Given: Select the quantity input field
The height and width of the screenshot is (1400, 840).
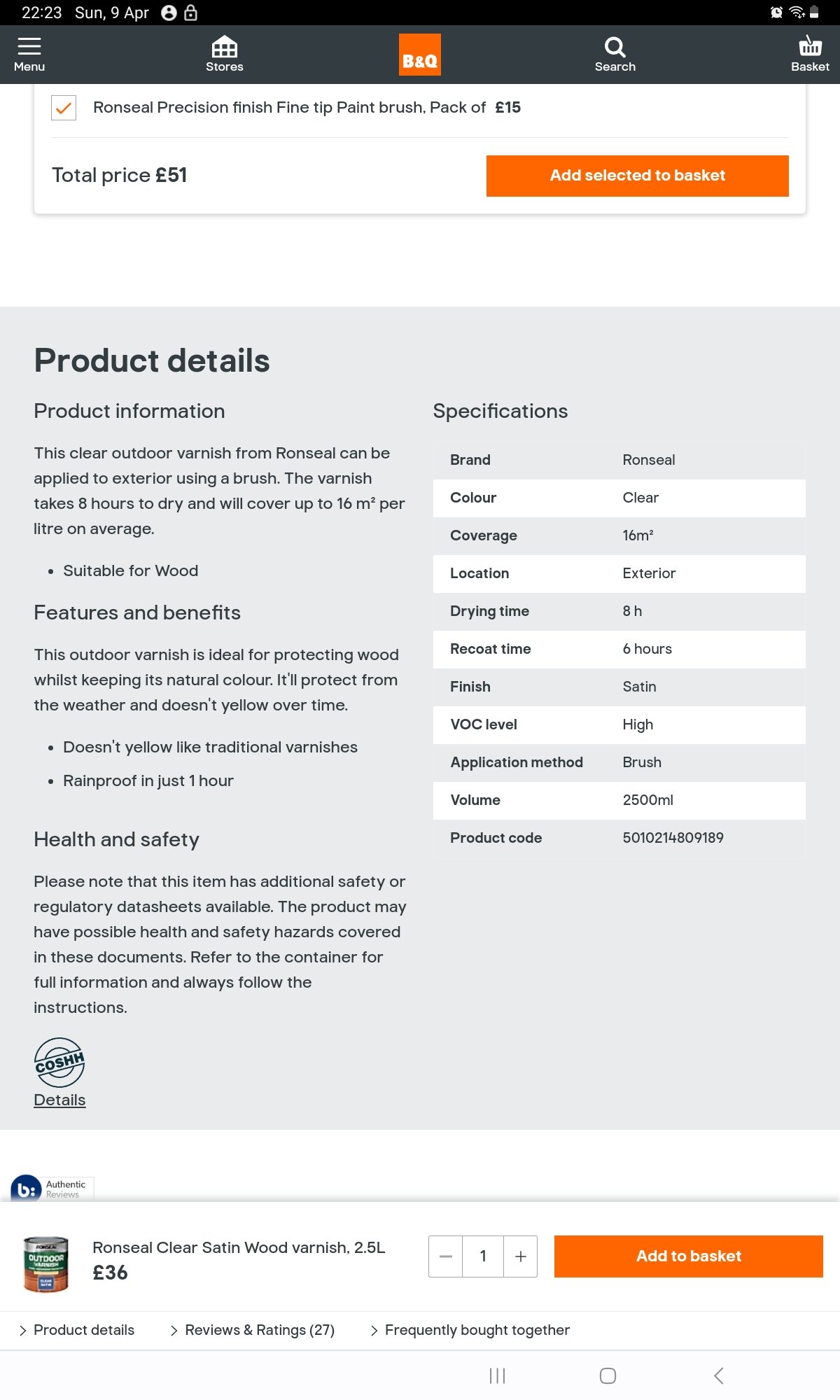Looking at the screenshot, I should 483,1256.
